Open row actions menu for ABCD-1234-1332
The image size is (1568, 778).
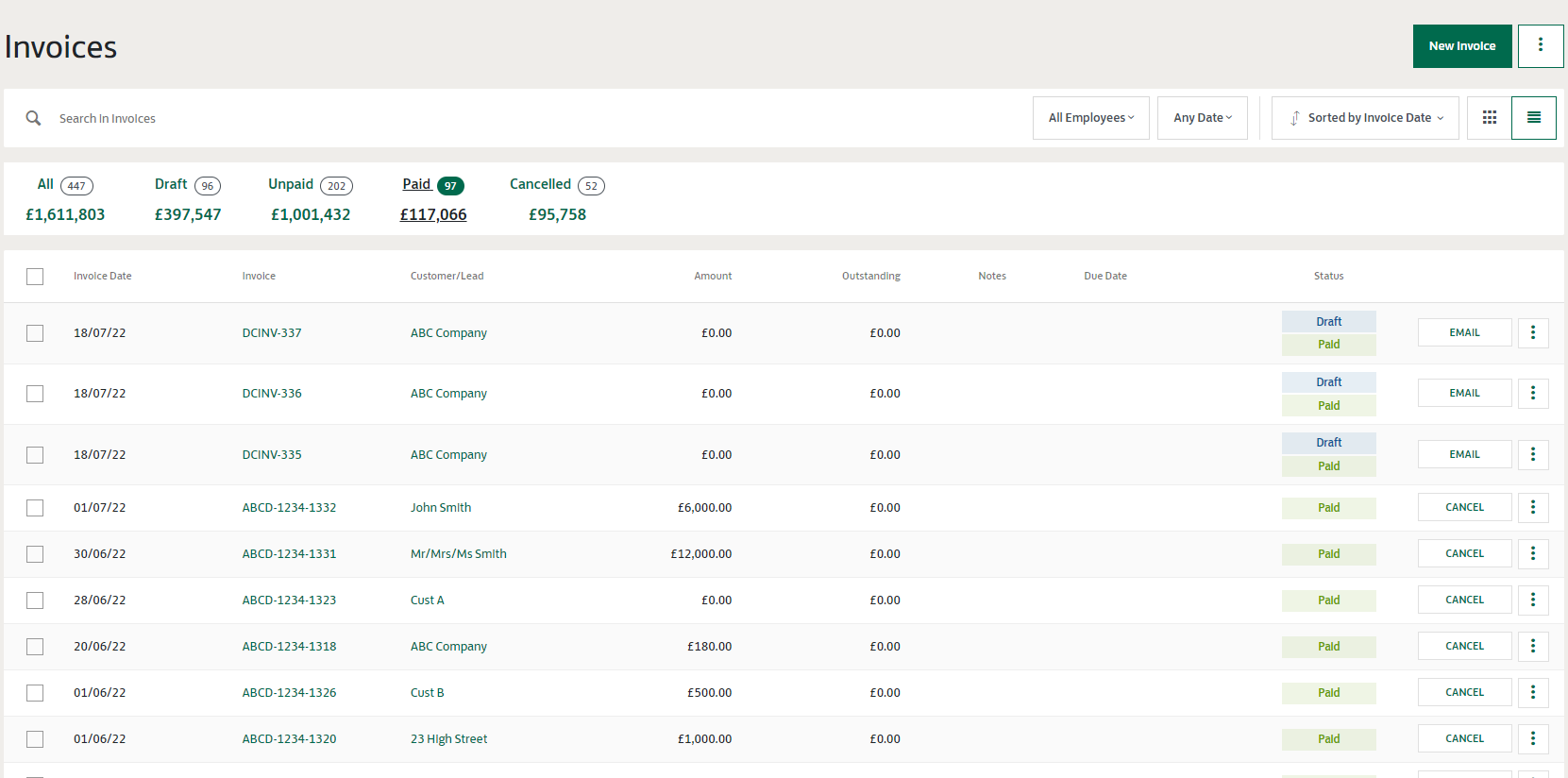[x=1532, y=508]
